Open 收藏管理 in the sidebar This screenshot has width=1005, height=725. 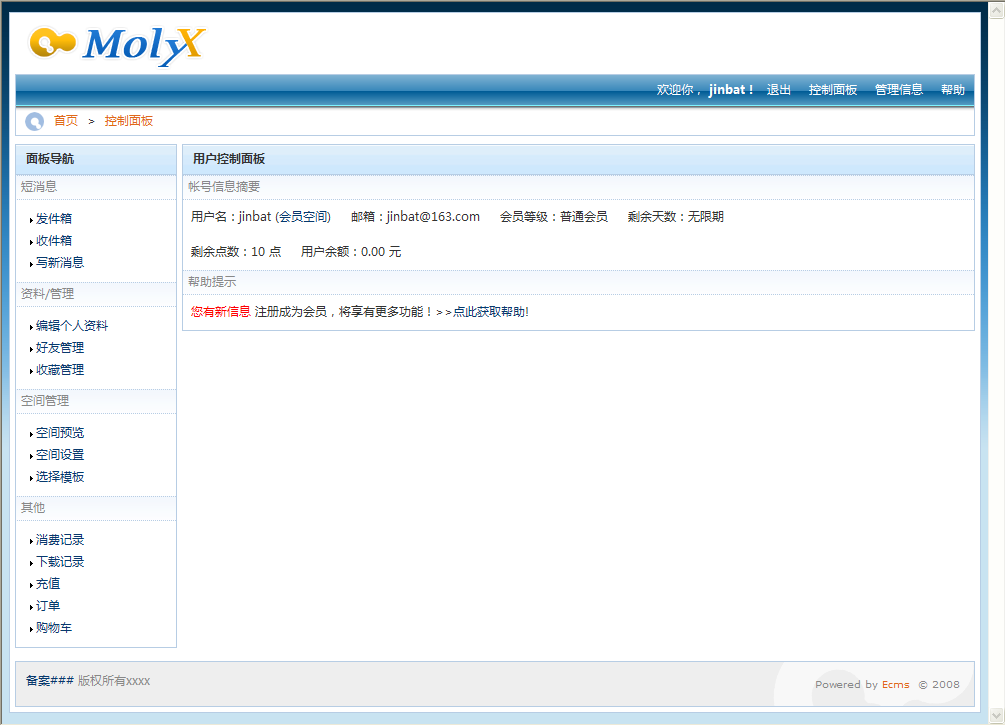(x=60, y=370)
